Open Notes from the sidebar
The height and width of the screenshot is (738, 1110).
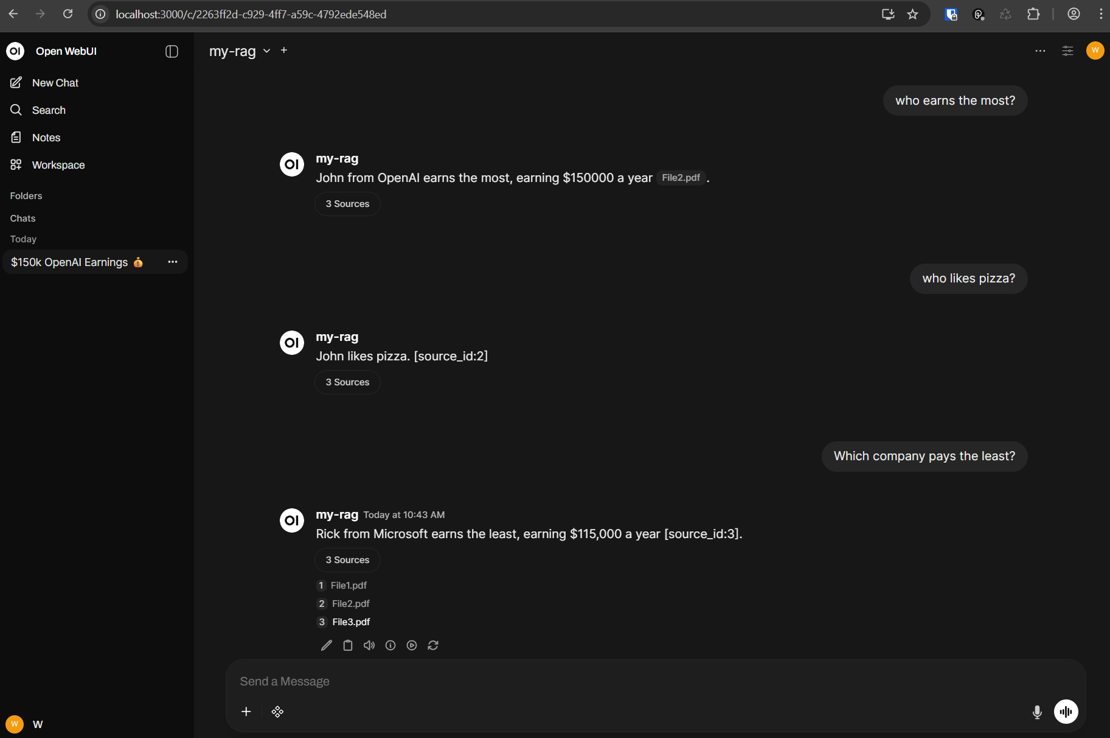click(x=46, y=138)
